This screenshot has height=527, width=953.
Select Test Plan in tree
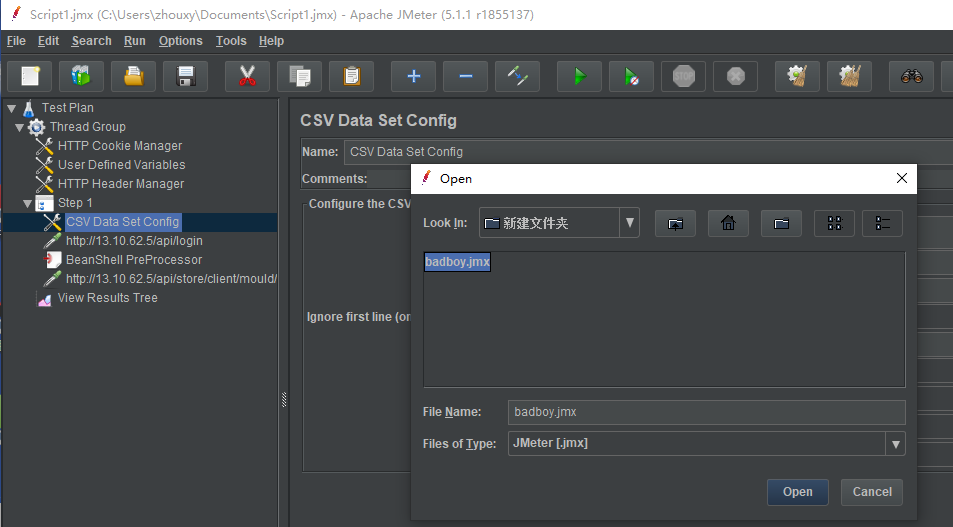point(67,108)
